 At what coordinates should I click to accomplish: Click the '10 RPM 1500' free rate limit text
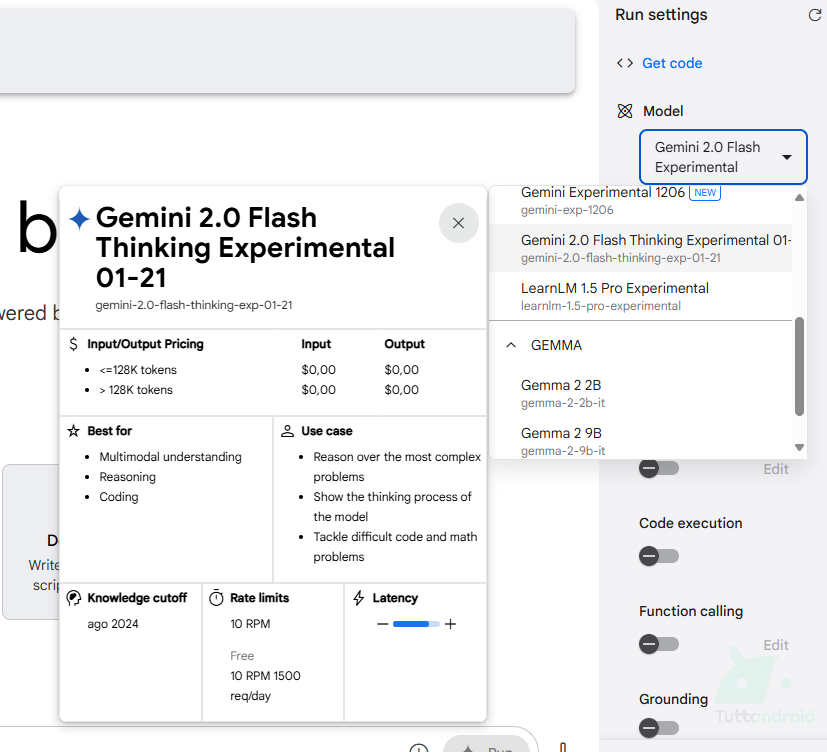tap(265, 676)
